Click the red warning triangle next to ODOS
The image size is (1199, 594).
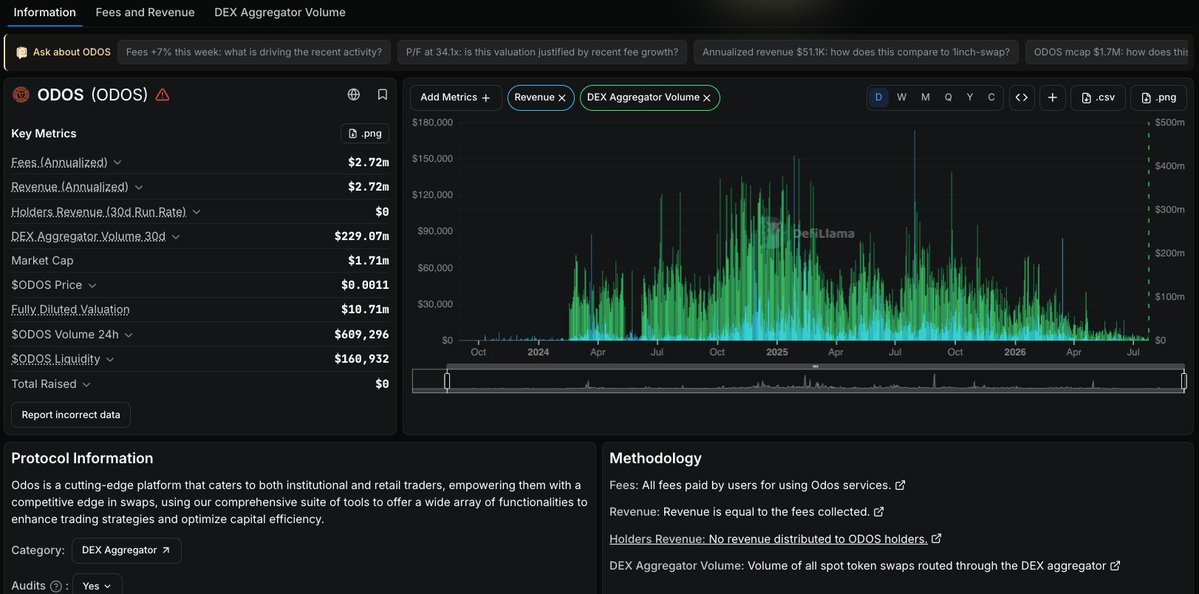tap(163, 95)
